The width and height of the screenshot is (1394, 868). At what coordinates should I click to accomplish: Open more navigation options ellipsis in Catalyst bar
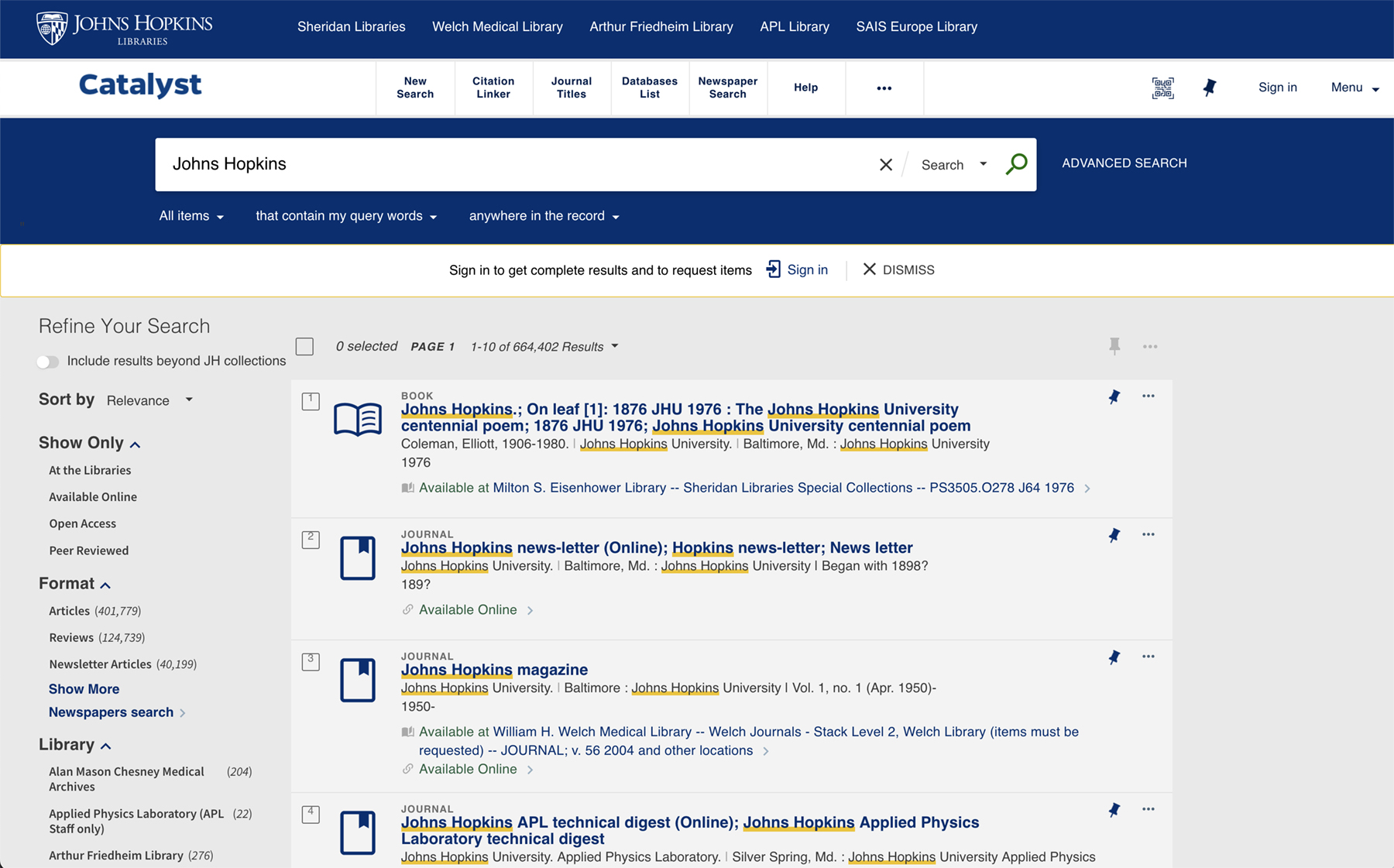884,88
